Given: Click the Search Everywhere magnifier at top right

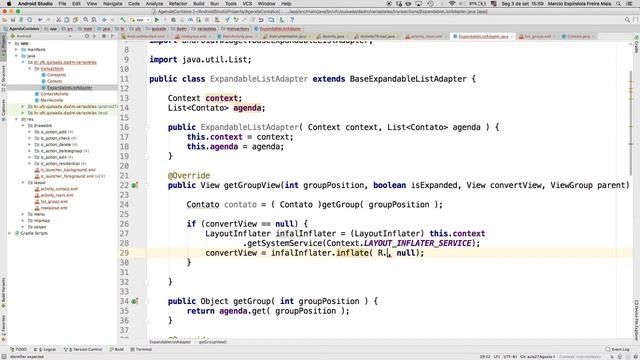Looking at the screenshot, I should [627, 20].
